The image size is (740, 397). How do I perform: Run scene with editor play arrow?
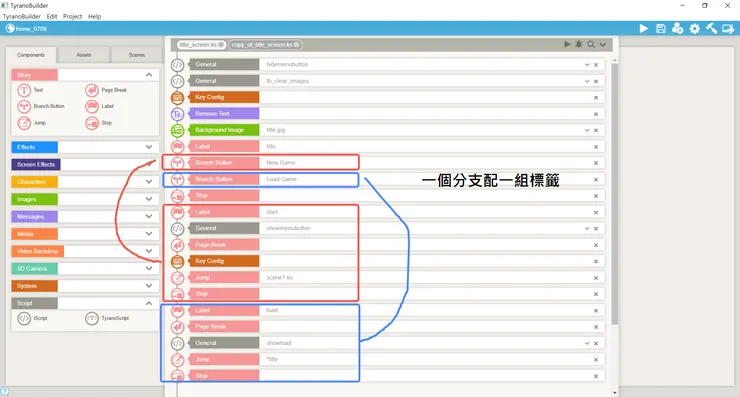(567, 44)
